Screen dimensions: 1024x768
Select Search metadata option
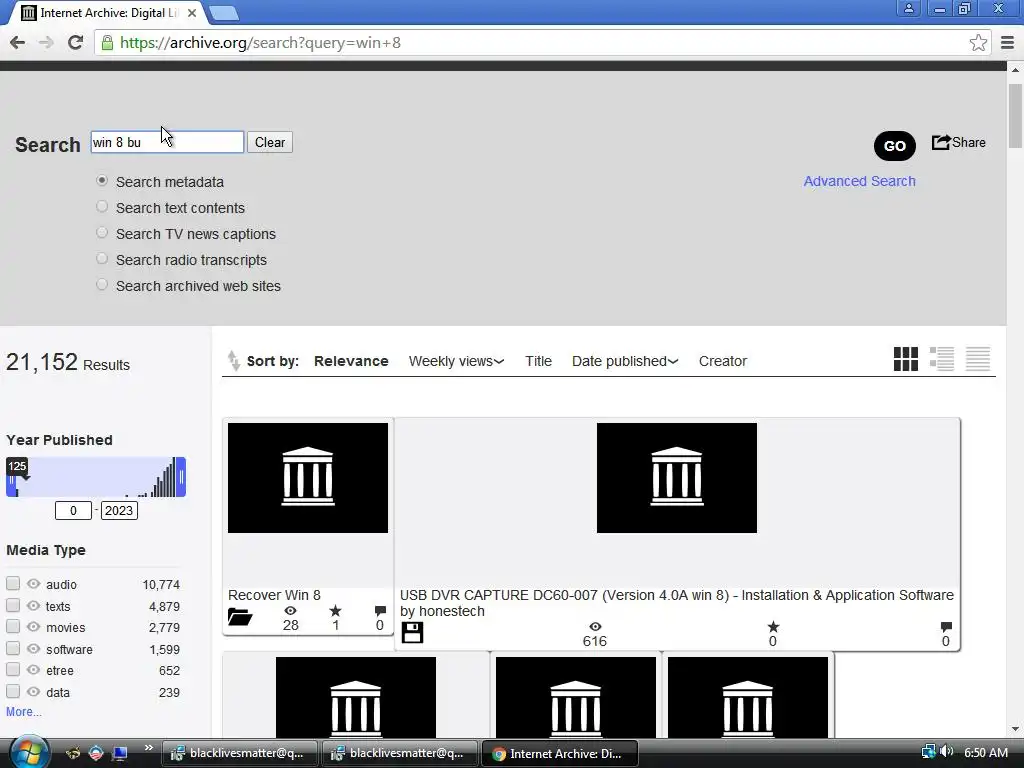point(102,181)
